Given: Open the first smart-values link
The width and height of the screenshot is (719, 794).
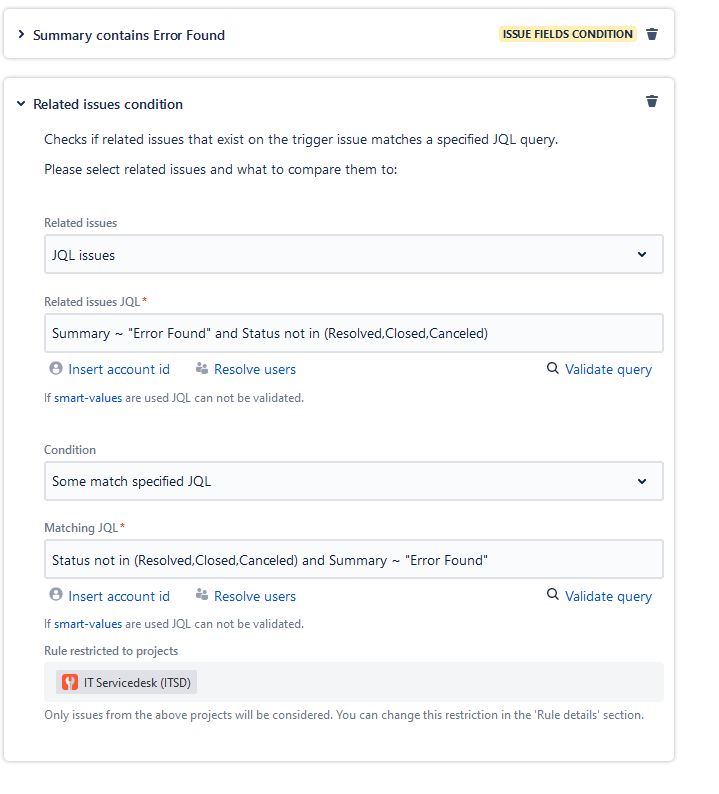Looking at the screenshot, I should (88, 397).
